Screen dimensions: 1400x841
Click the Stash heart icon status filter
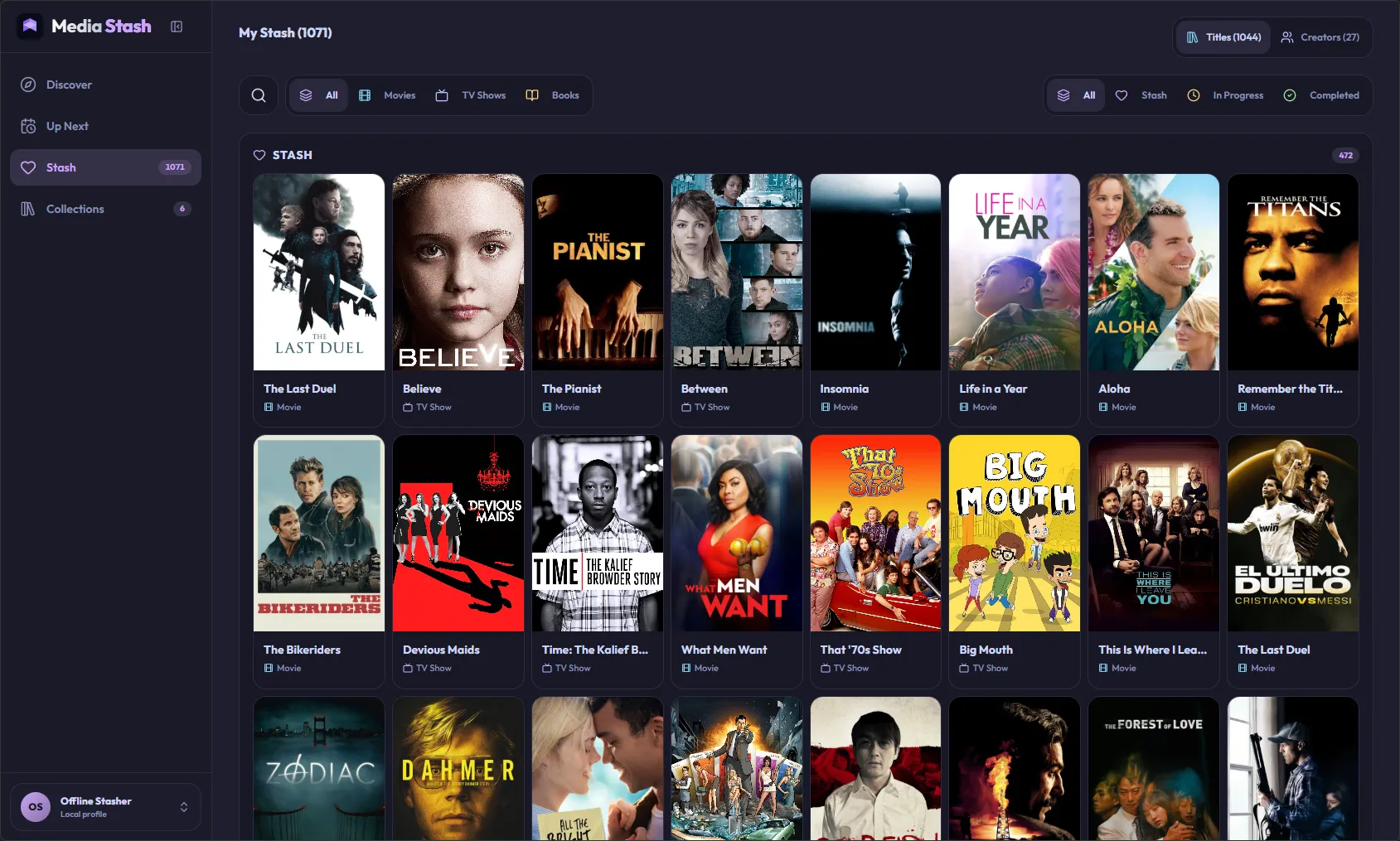tap(1121, 95)
